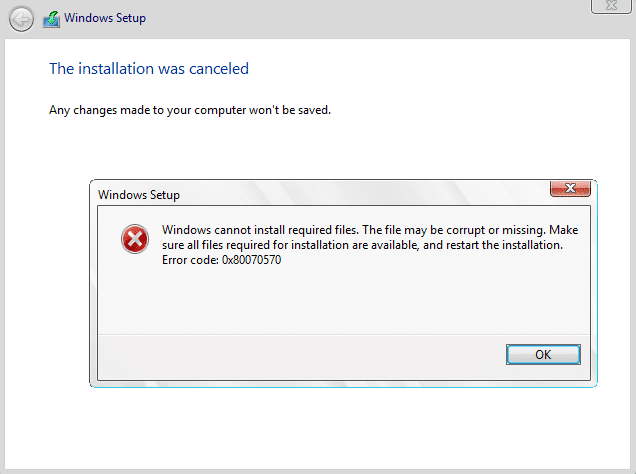Click the red error cross icon

click(135, 239)
